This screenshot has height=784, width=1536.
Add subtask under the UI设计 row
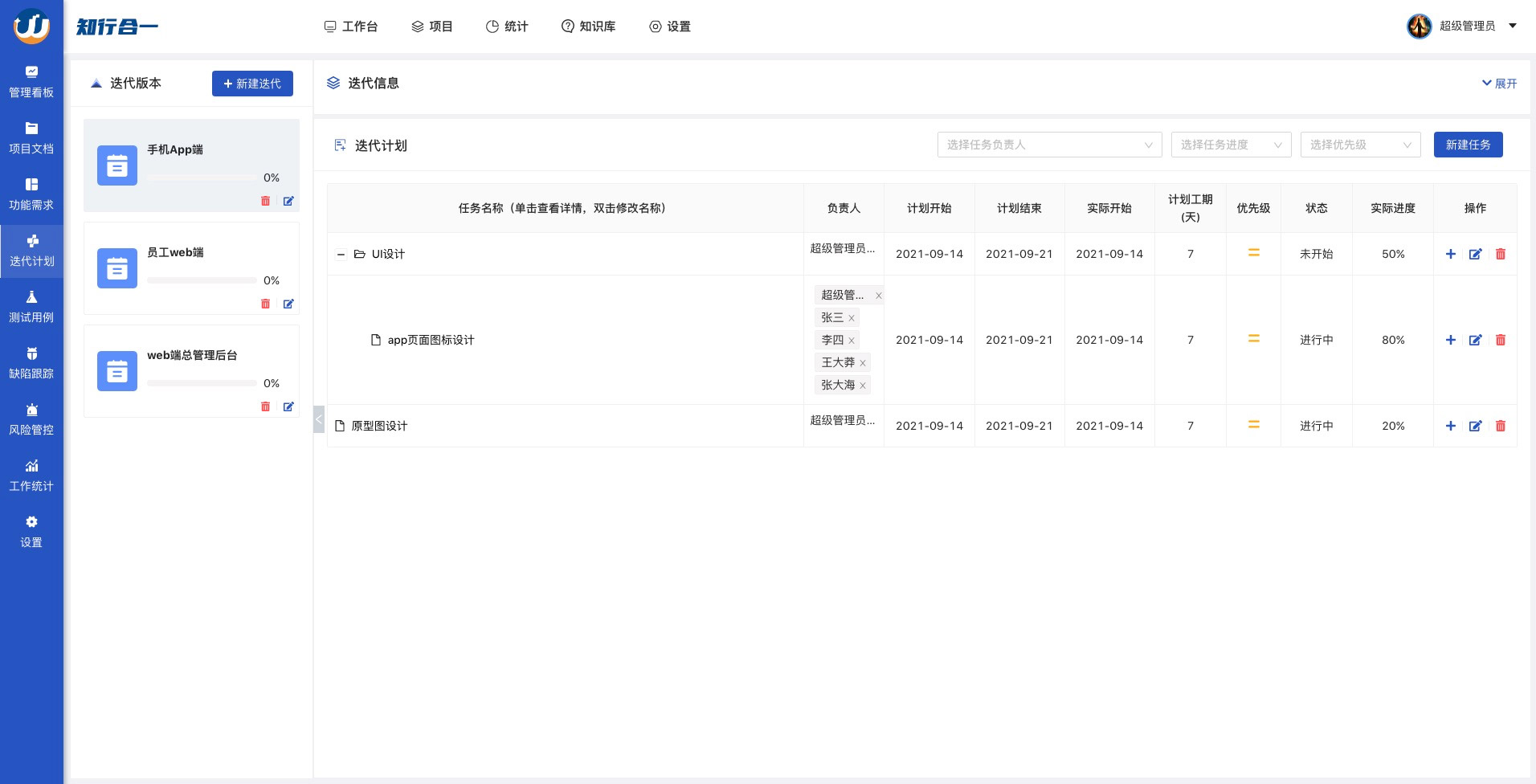pyautogui.click(x=1450, y=254)
